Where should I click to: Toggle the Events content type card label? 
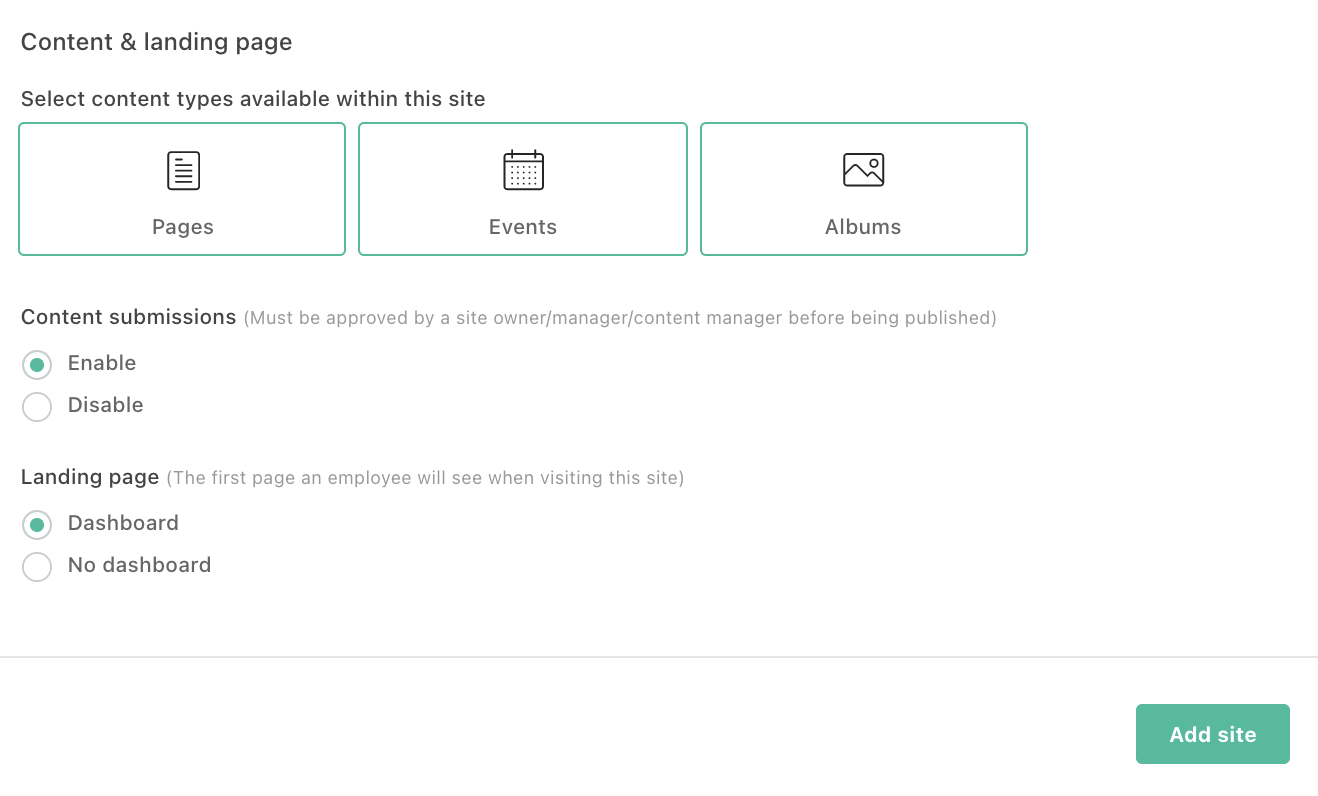[x=523, y=227]
